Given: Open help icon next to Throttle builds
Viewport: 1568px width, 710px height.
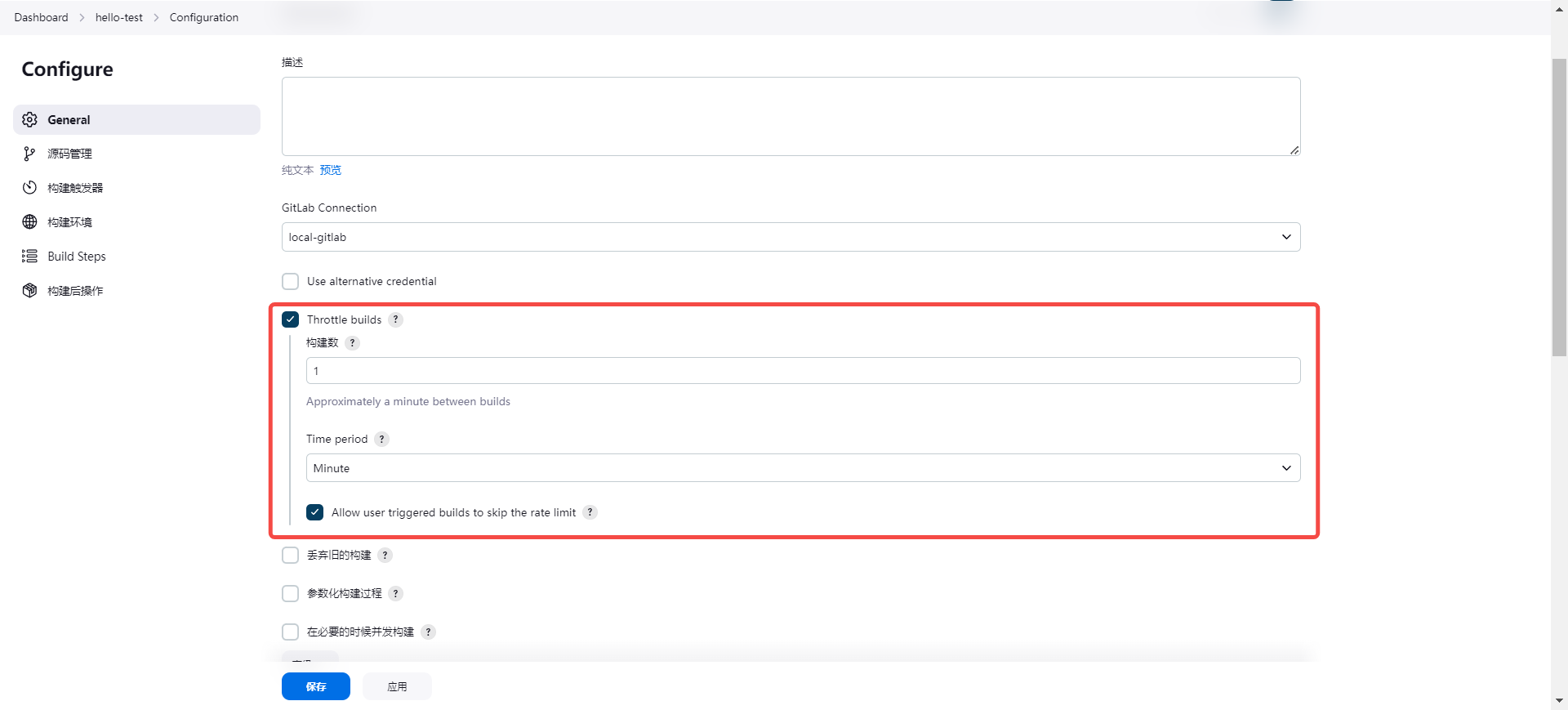Looking at the screenshot, I should click(x=395, y=319).
